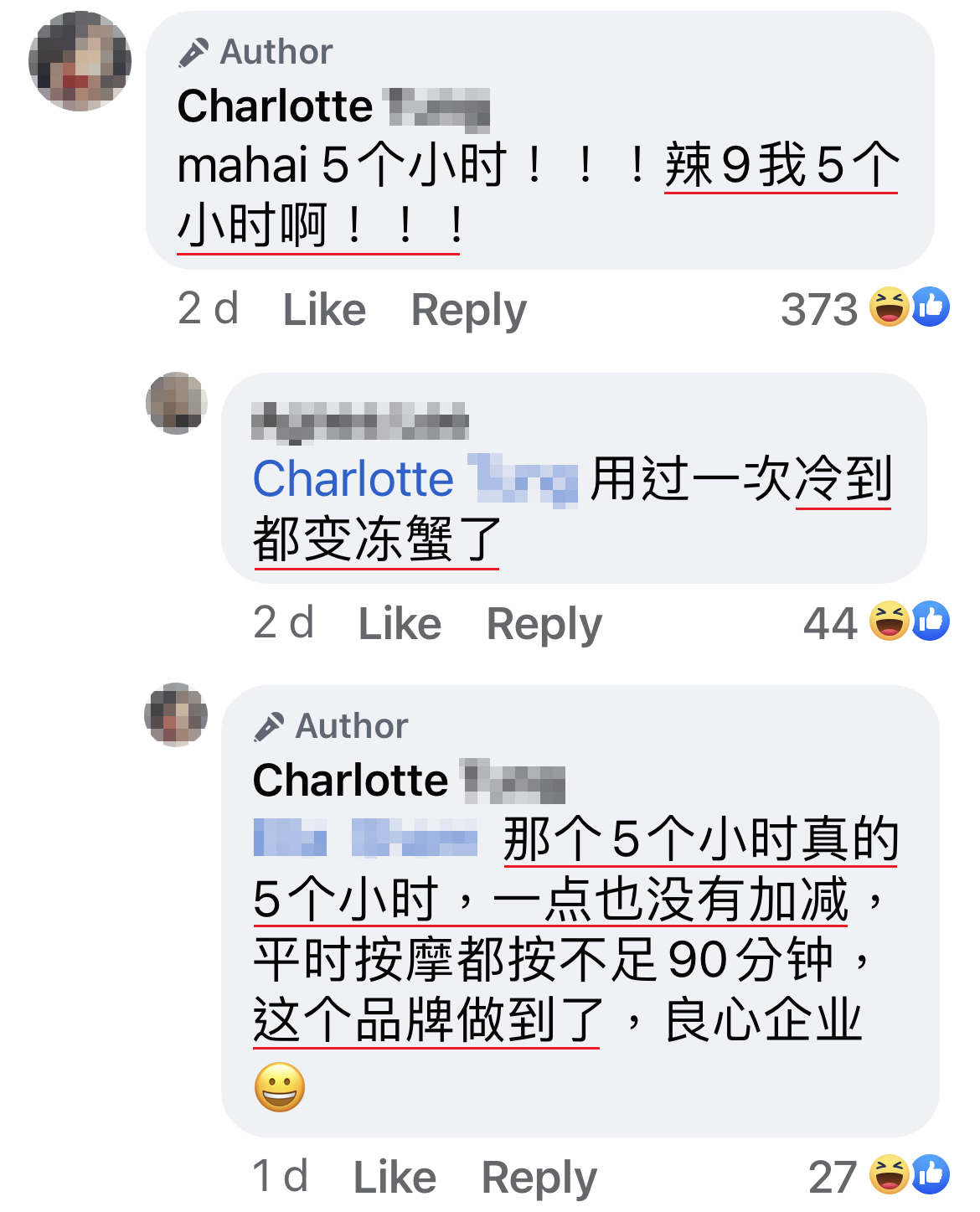Like the 冻蟹 reply comment
The height and width of the screenshot is (1212, 980).
pos(400,624)
